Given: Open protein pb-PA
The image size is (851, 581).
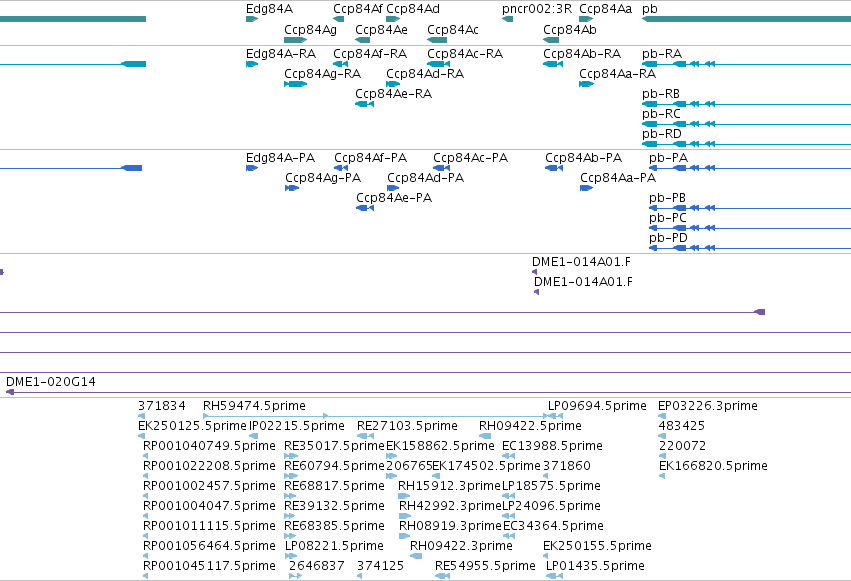Looking at the screenshot, I should pyautogui.click(x=668, y=158).
